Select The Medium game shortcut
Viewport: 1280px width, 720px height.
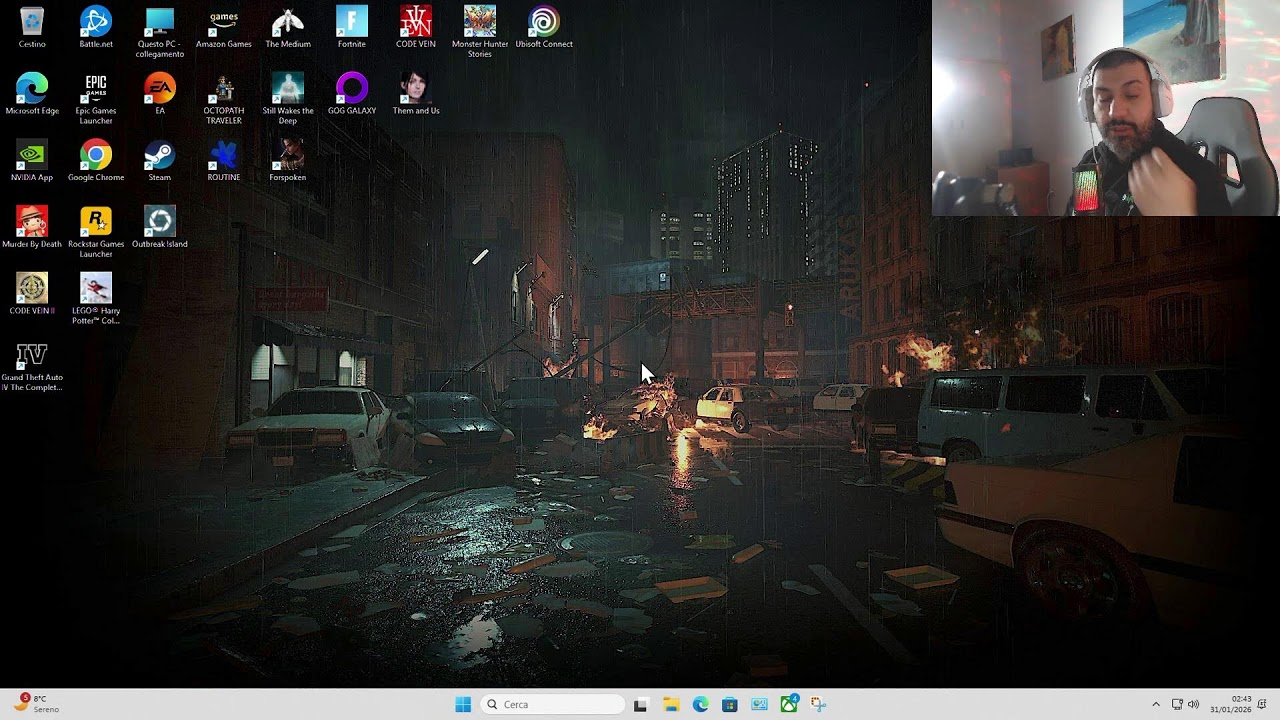click(288, 28)
